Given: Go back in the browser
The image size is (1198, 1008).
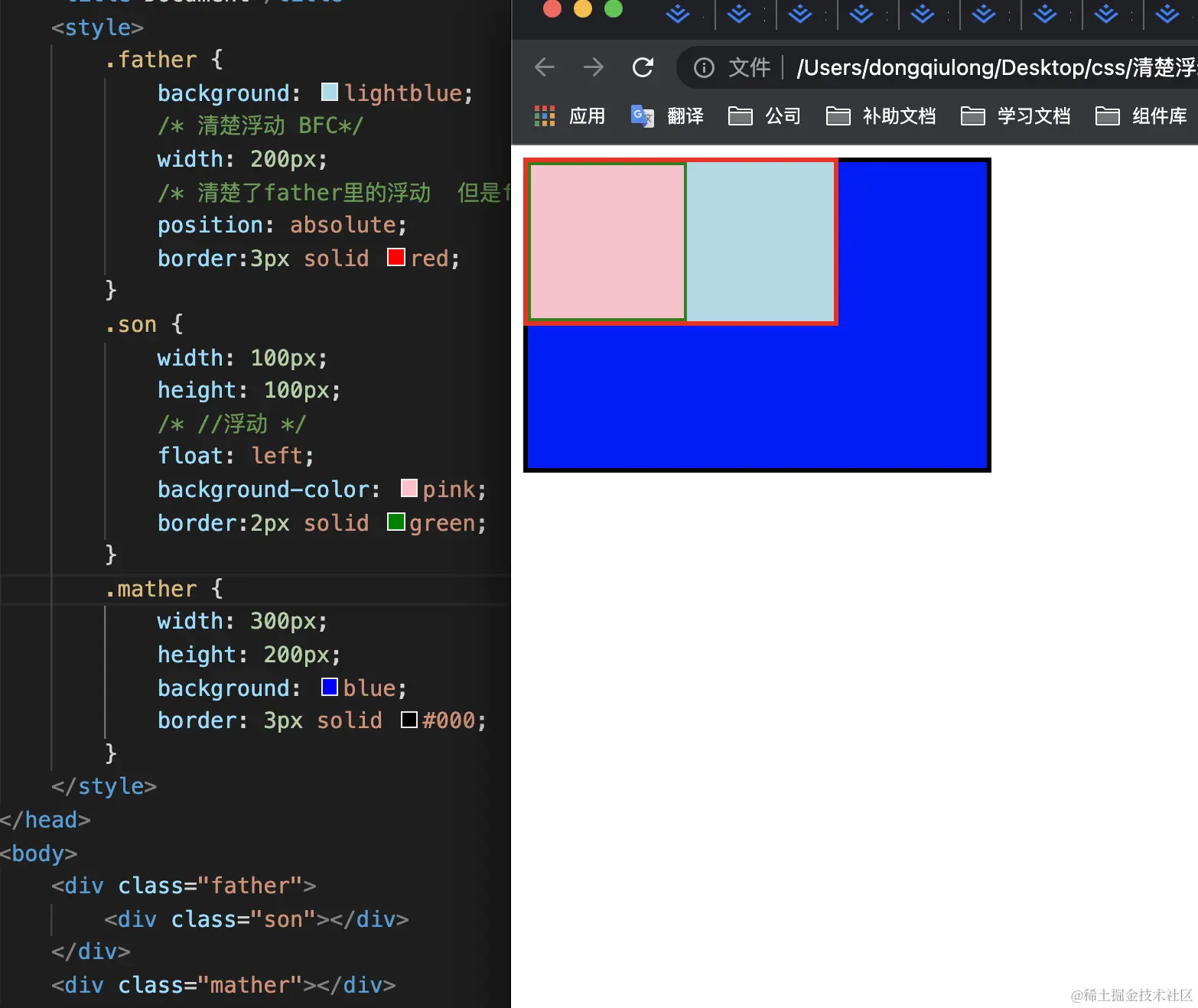Looking at the screenshot, I should pyautogui.click(x=545, y=67).
